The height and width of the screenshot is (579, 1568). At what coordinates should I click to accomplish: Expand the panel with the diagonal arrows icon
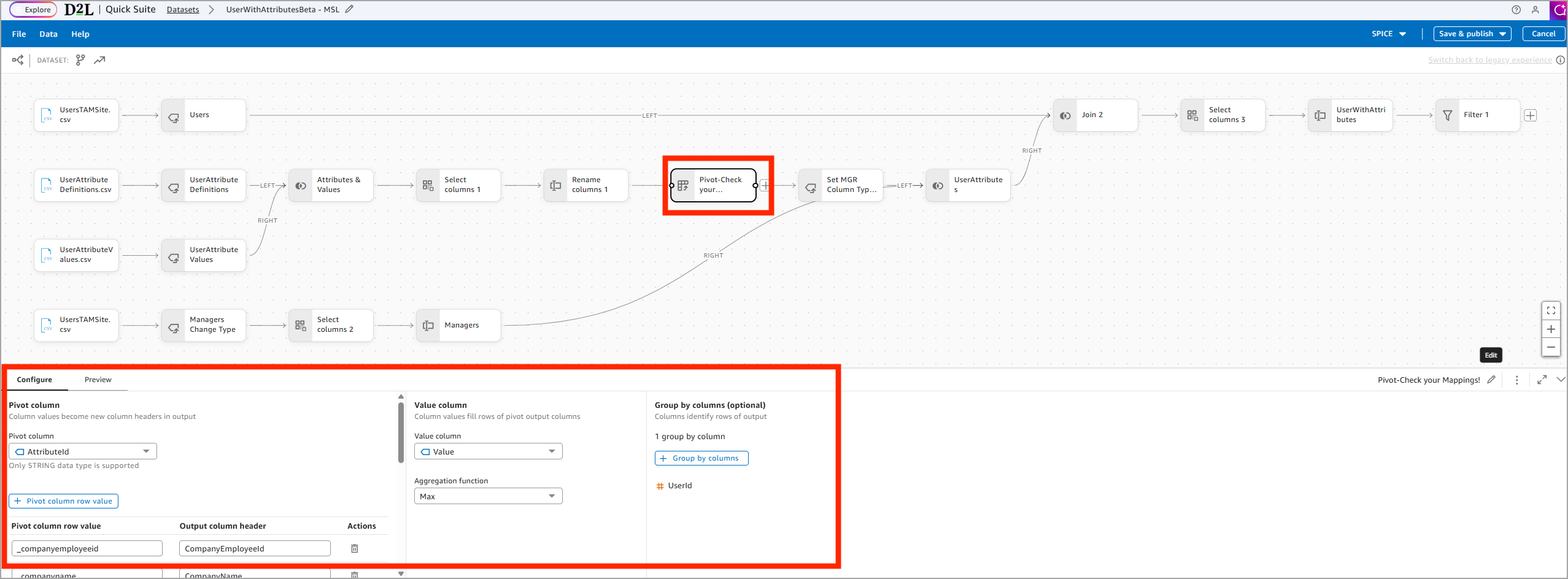[1542, 380]
